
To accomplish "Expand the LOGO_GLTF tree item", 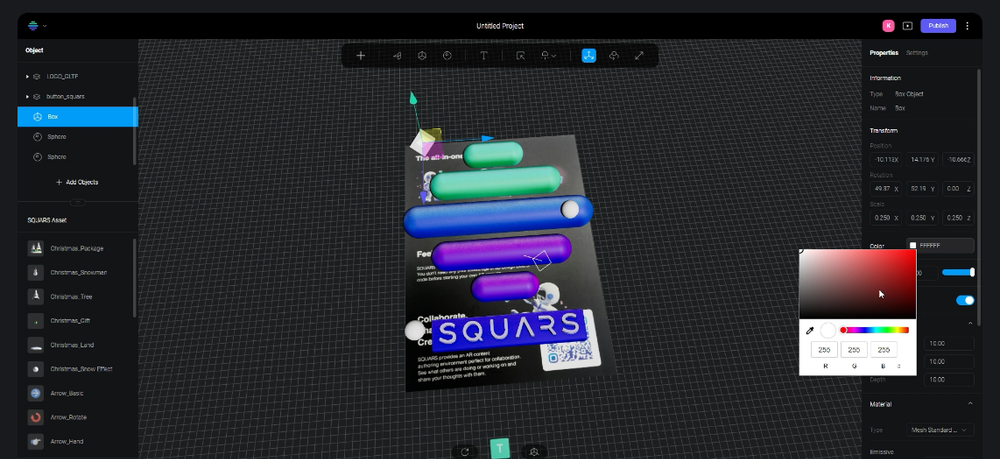I will click(27, 76).
